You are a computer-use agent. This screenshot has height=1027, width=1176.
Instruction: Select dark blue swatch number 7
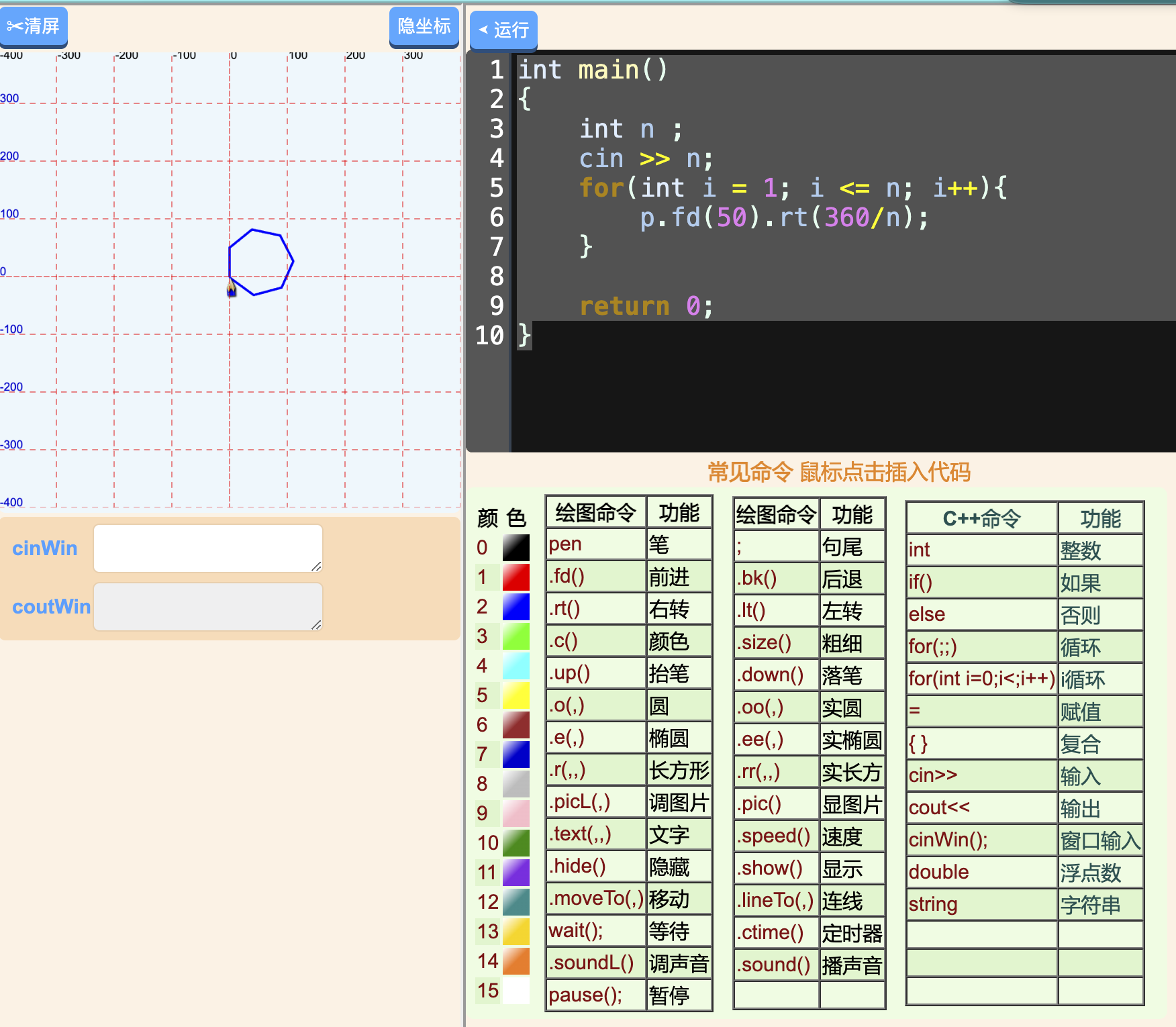516,754
